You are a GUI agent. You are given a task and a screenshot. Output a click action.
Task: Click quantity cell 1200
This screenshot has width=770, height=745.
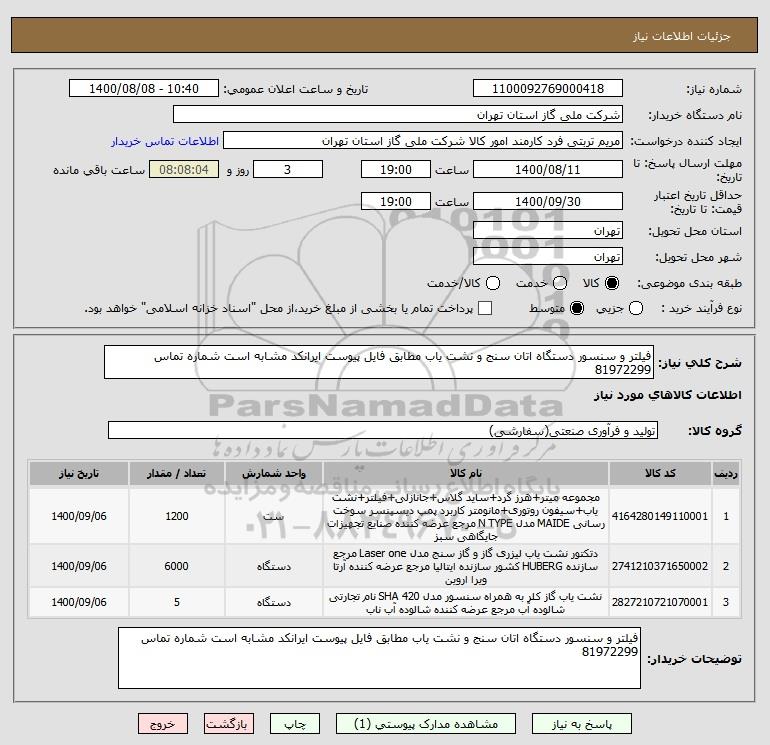(x=177, y=516)
